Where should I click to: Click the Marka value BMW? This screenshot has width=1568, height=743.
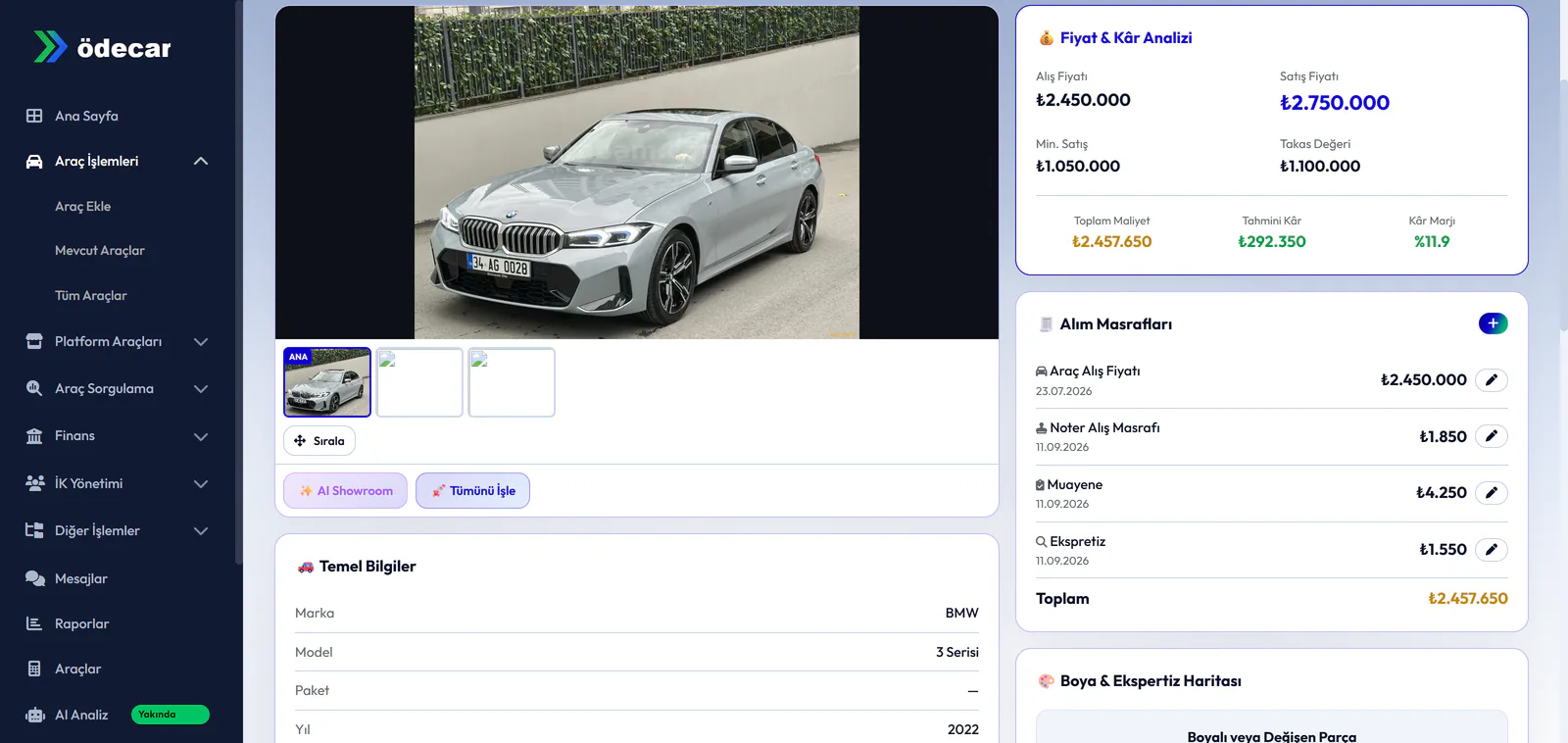click(962, 613)
